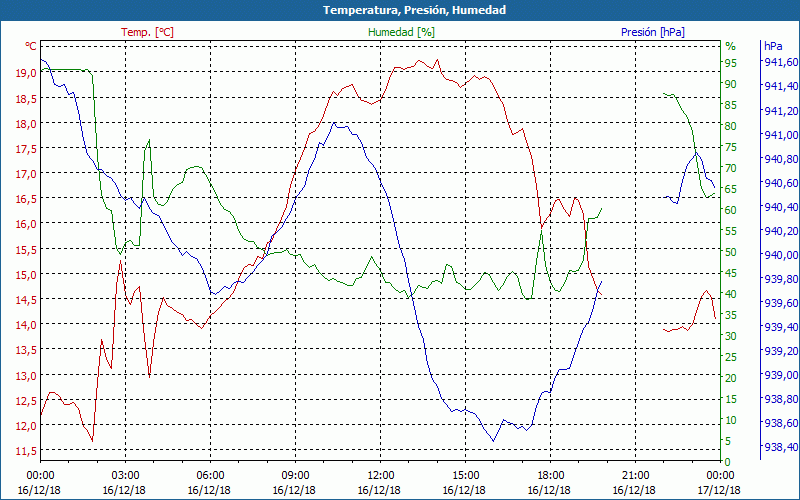
Task: Click the 16,5 temperature axis value
Action: click(x=27, y=199)
